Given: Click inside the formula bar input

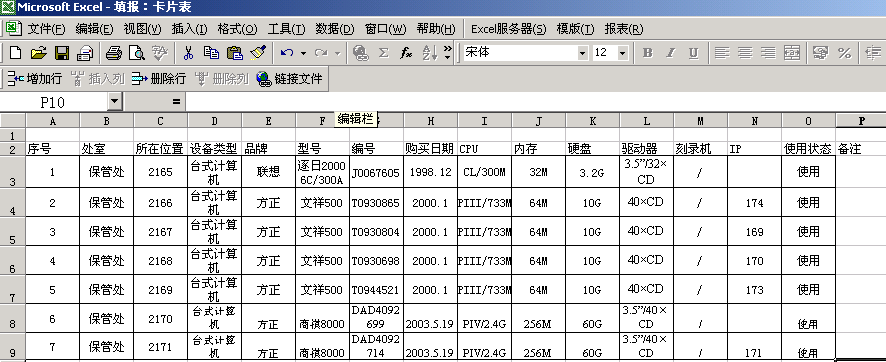Looking at the screenshot, I should [x=535, y=102].
